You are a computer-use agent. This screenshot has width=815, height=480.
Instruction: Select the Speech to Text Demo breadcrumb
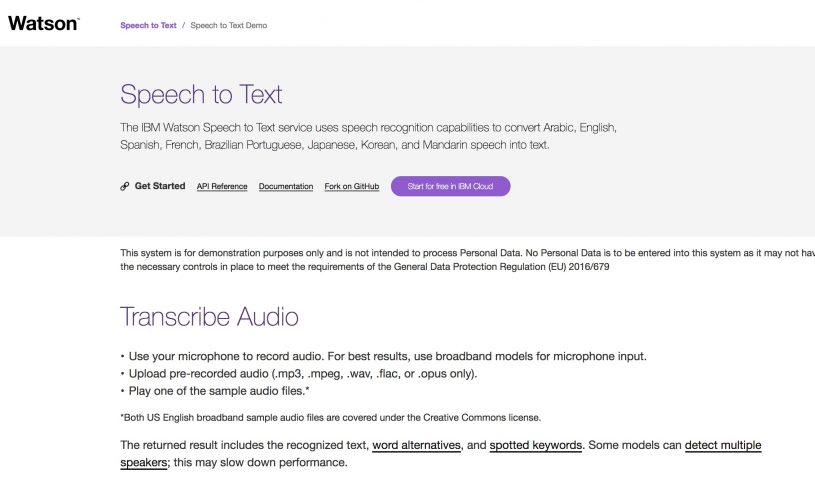229,25
